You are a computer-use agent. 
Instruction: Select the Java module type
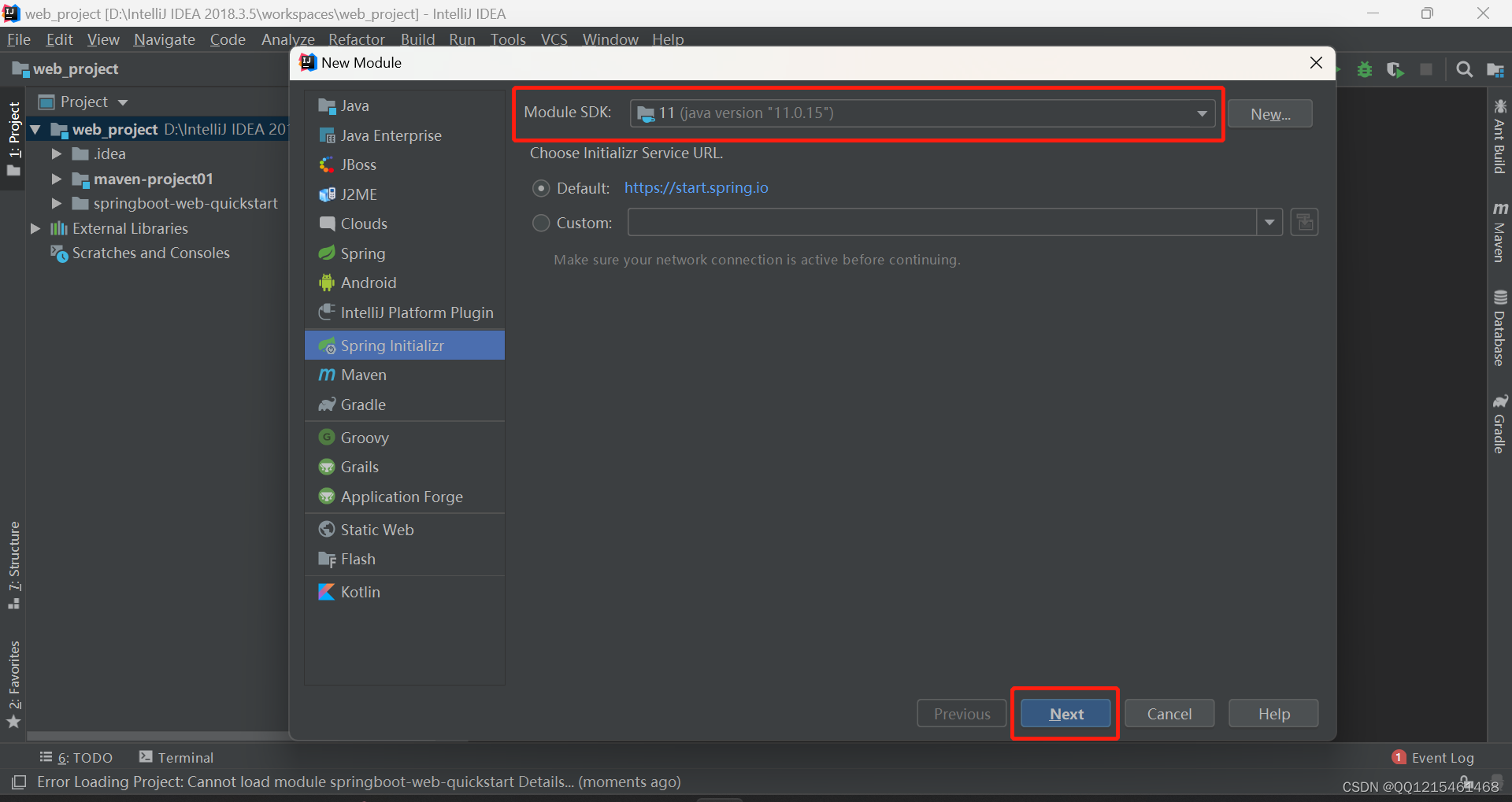coord(404,105)
